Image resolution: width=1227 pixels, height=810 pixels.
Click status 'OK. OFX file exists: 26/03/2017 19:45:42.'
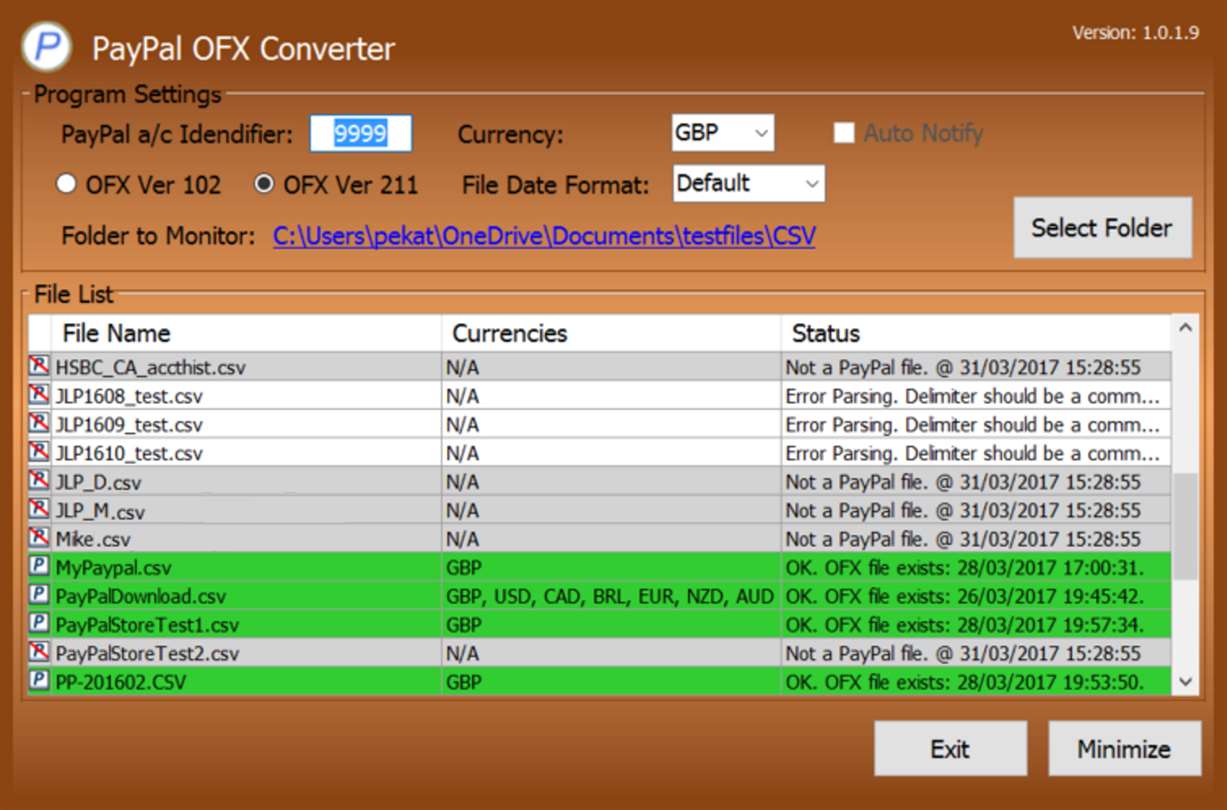tap(964, 597)
